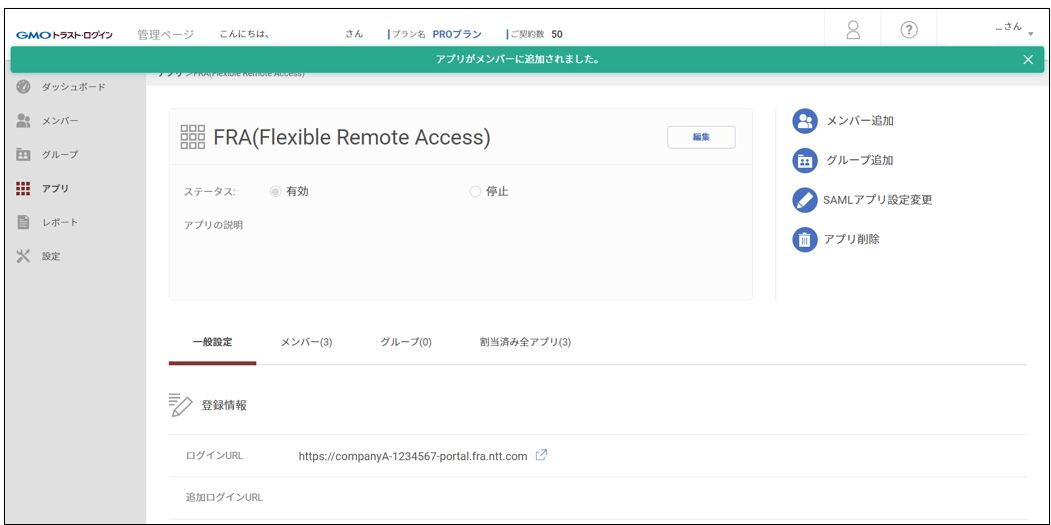
Task: Click the アプリの説明 label
Action: point(214,225)
